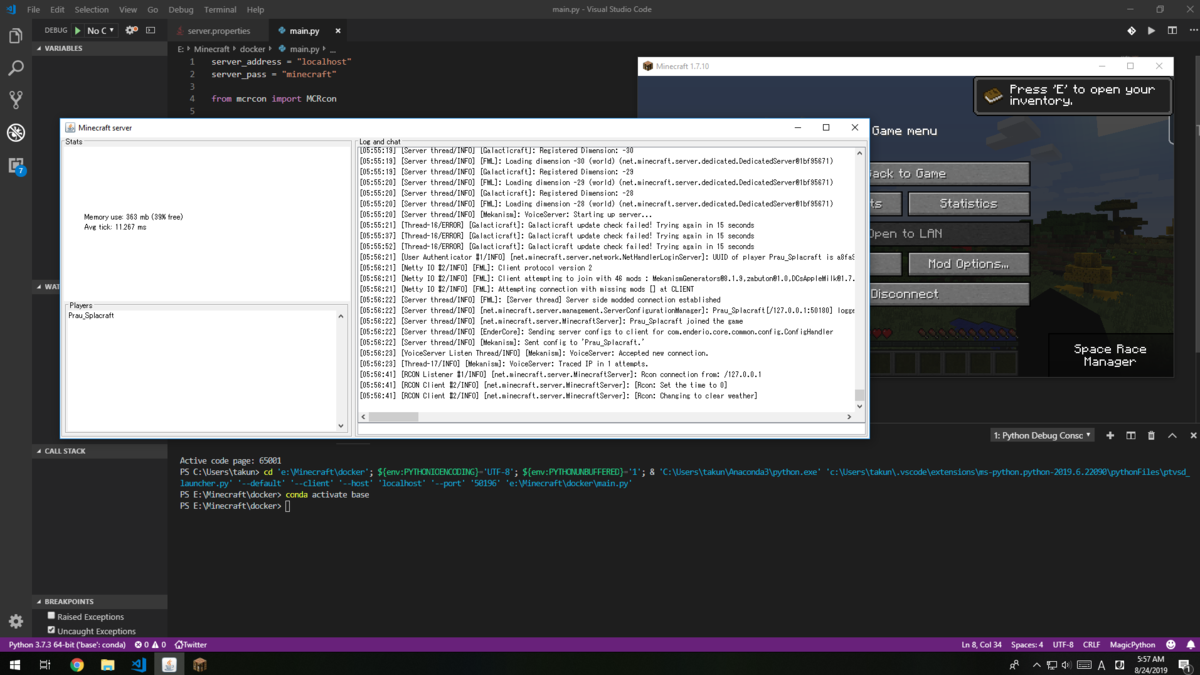
Task: Open launch.json with the debug gear icon
Action: coord(131,31)
